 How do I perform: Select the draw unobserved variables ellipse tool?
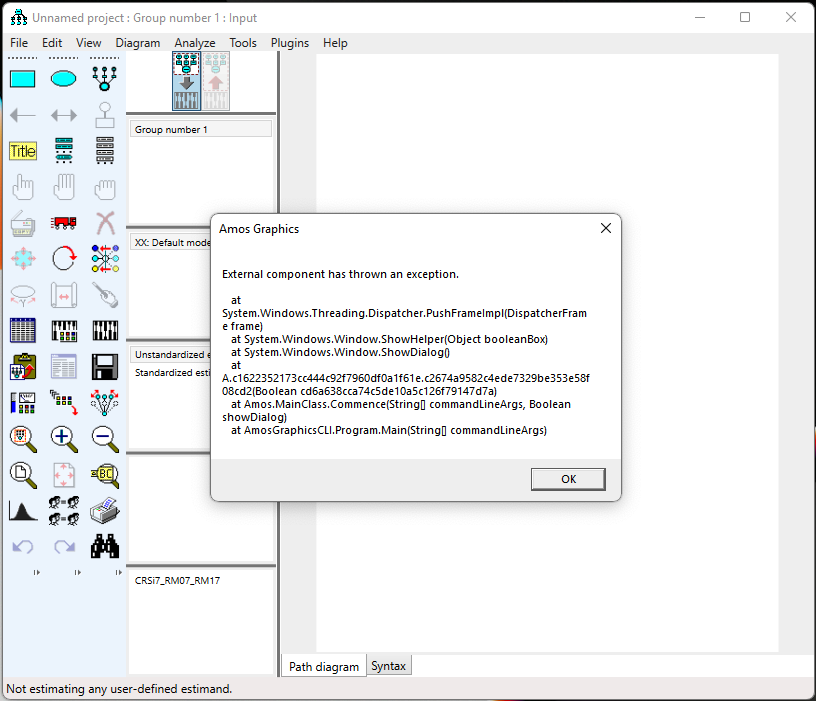[x=63, y=79]
